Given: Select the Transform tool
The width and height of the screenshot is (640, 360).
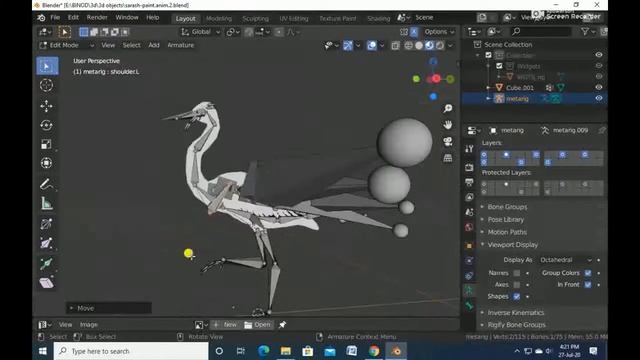Looking at the screenshot, I should point(47,163).
